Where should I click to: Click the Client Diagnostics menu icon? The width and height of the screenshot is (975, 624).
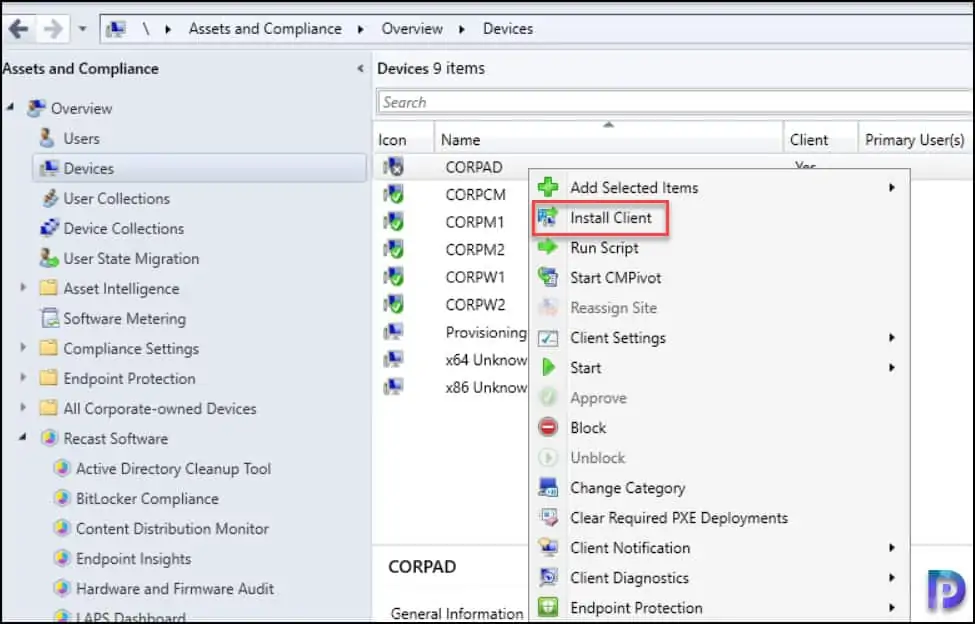pos(548,578)
